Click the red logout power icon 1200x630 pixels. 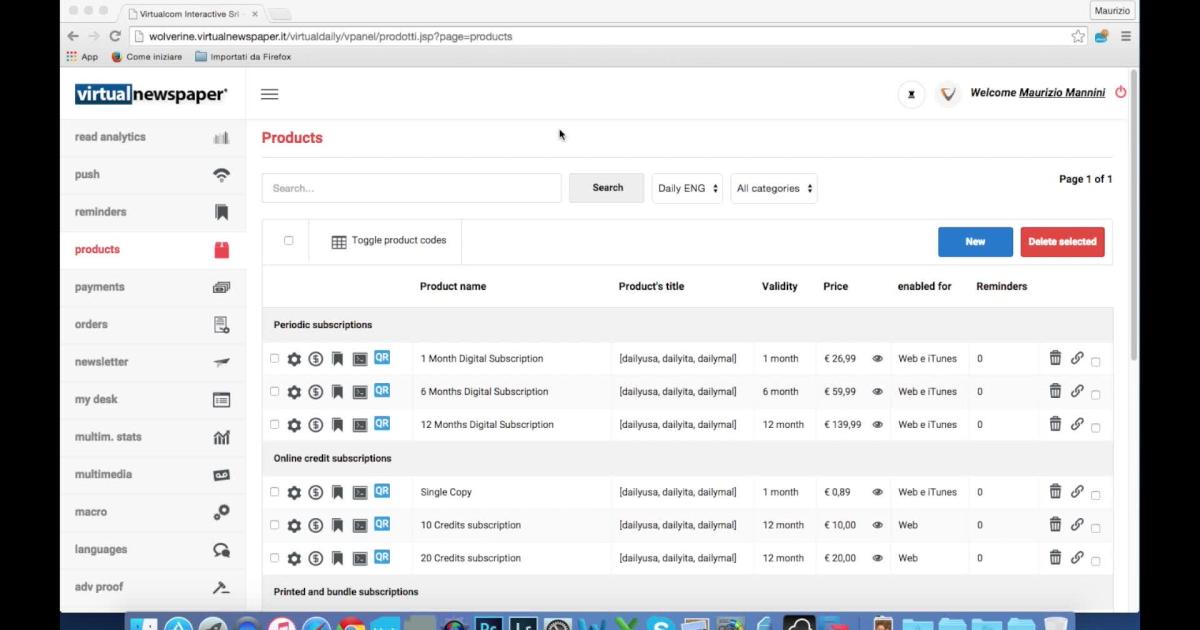1120,92
